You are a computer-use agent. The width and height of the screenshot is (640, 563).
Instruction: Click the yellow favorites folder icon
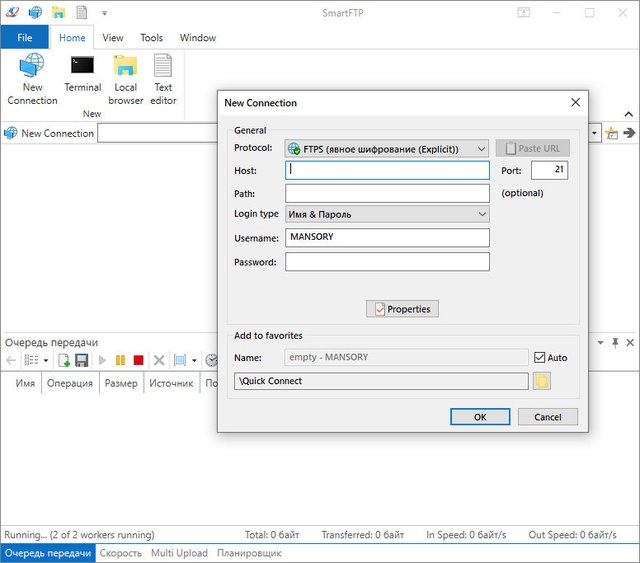click(x=542, y=381)
